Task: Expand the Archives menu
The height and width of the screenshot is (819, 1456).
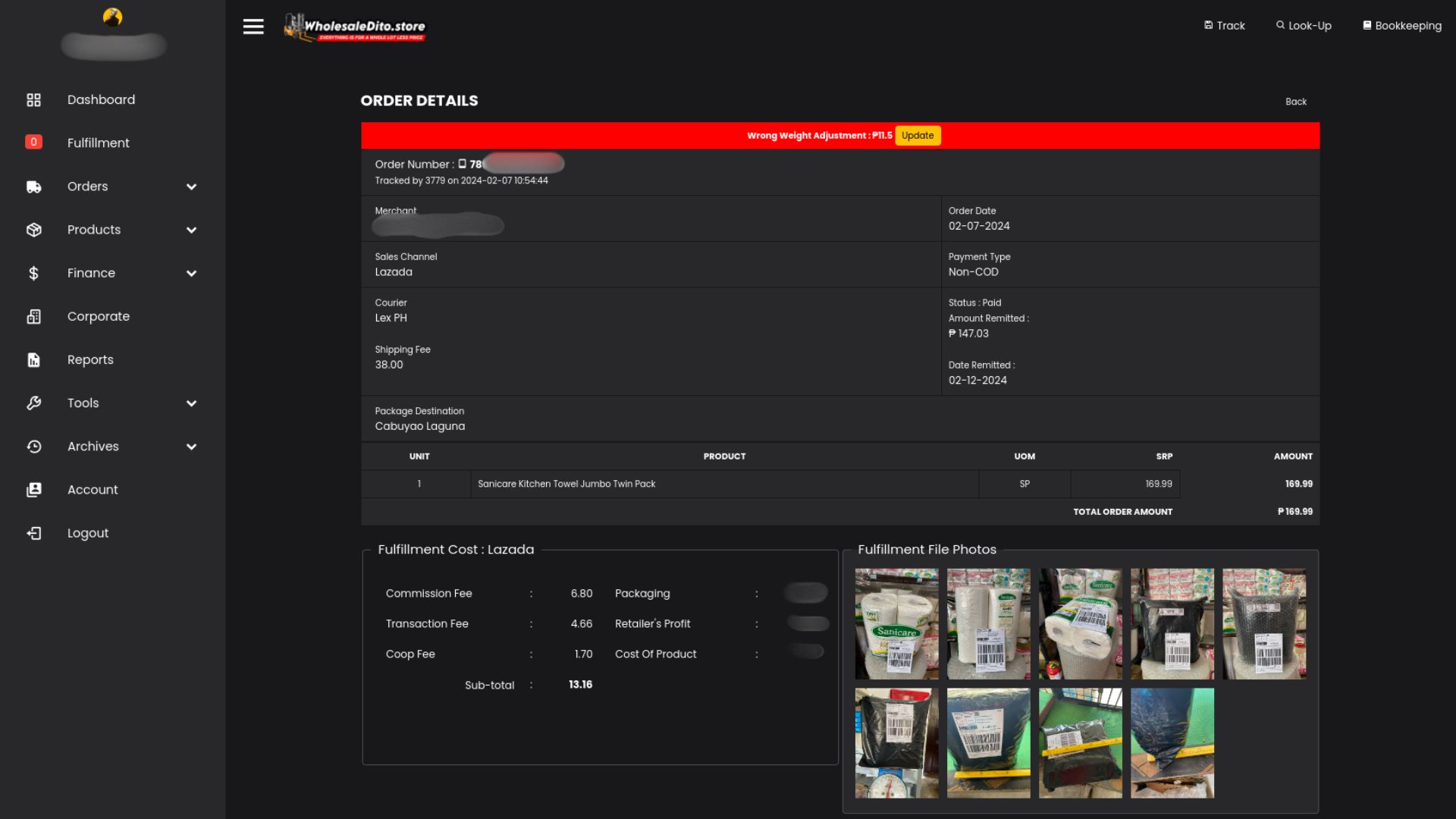Action: (x=192, y=447)
